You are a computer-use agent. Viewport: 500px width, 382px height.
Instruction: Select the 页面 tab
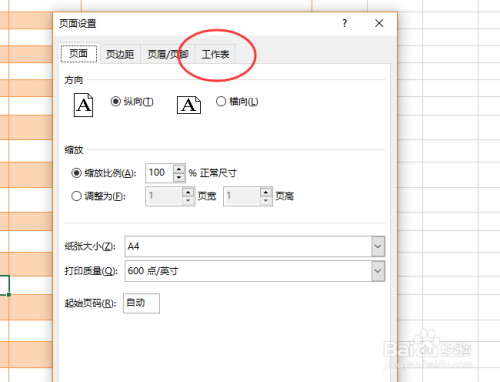click(x=79, y=53)
